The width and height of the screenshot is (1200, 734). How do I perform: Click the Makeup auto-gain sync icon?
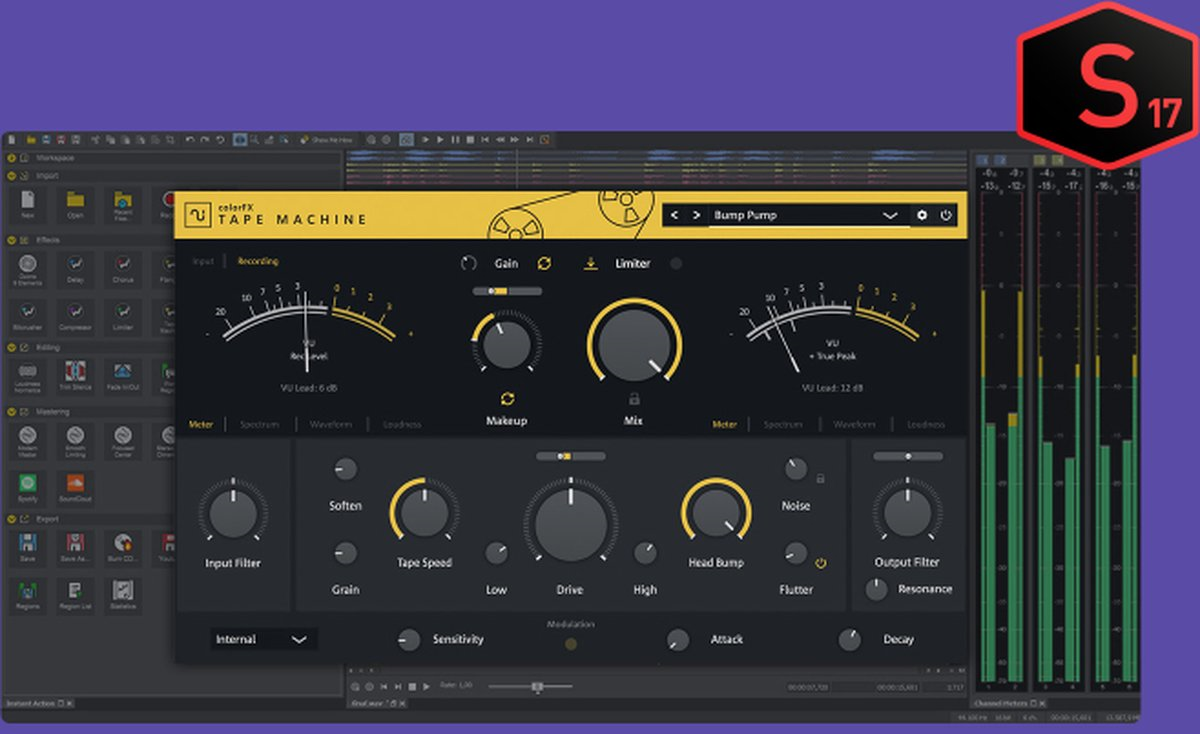coord(507,398)
